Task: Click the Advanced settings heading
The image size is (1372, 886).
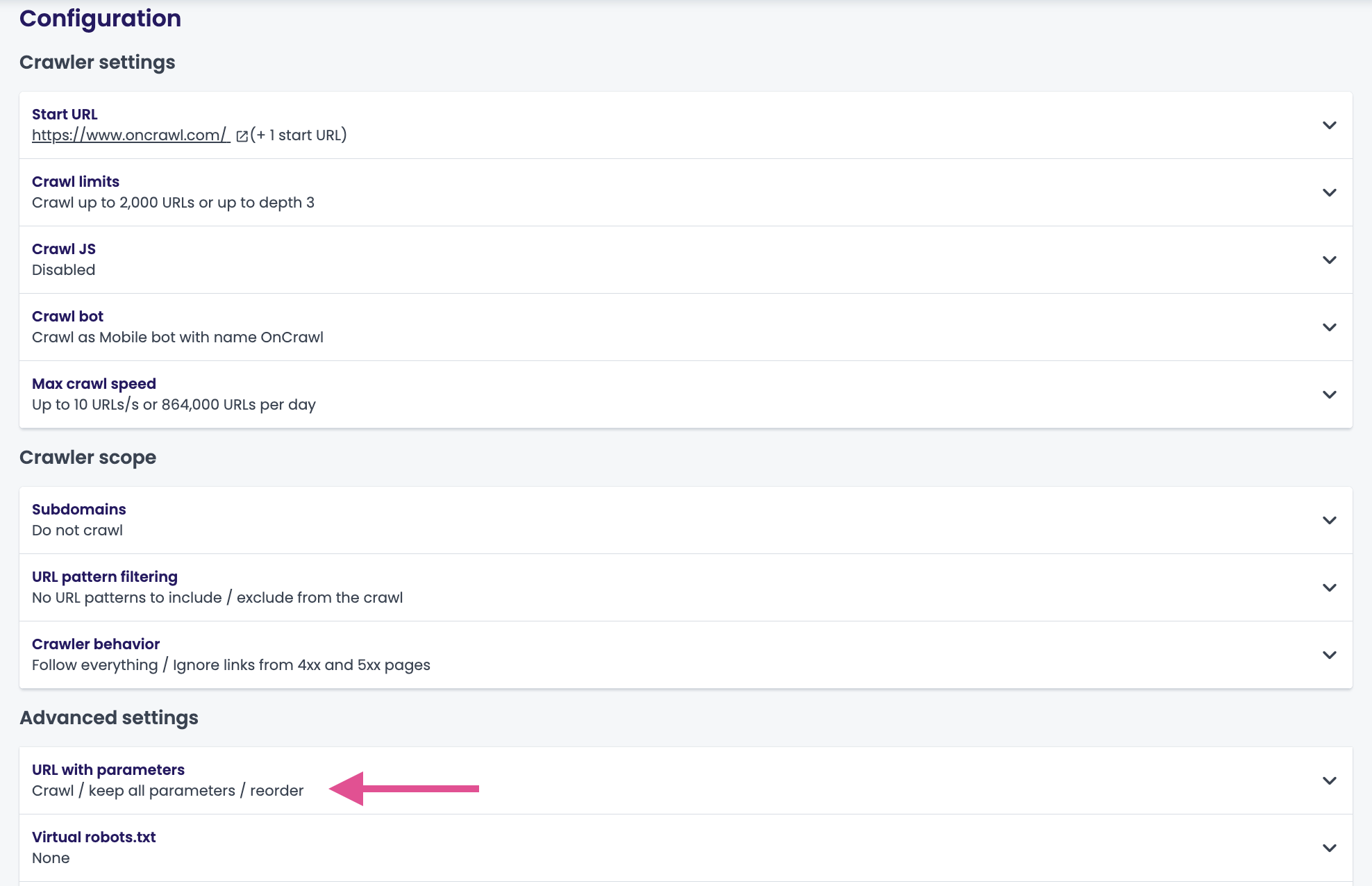Action: point(108,718)
